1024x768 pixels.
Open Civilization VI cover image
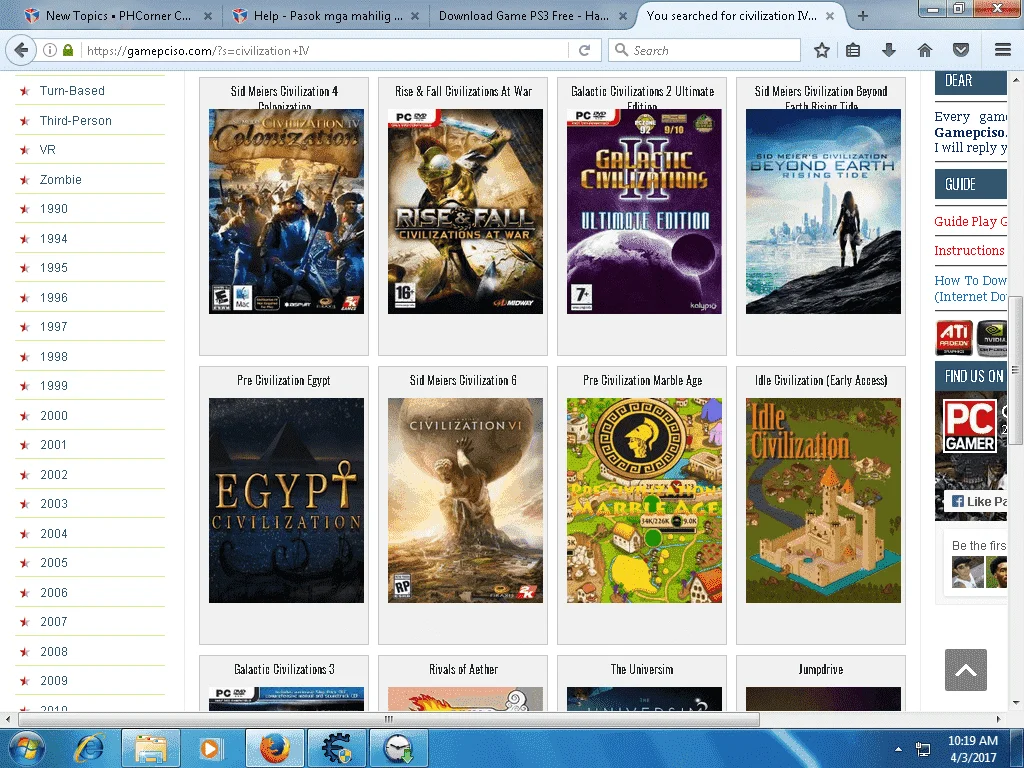click(x=465, y=500)
